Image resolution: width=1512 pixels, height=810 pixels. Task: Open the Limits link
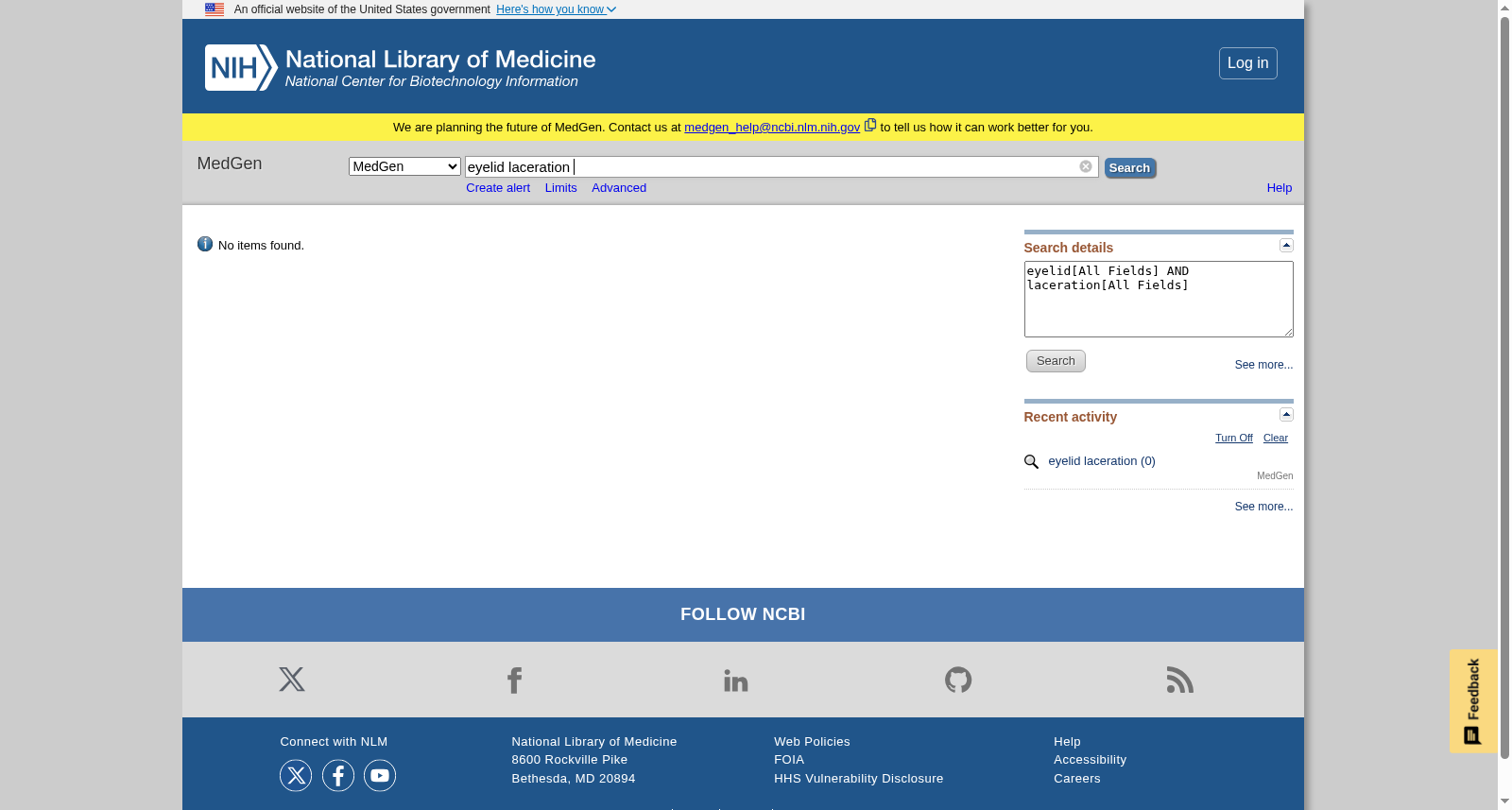[x=560, y=188]
